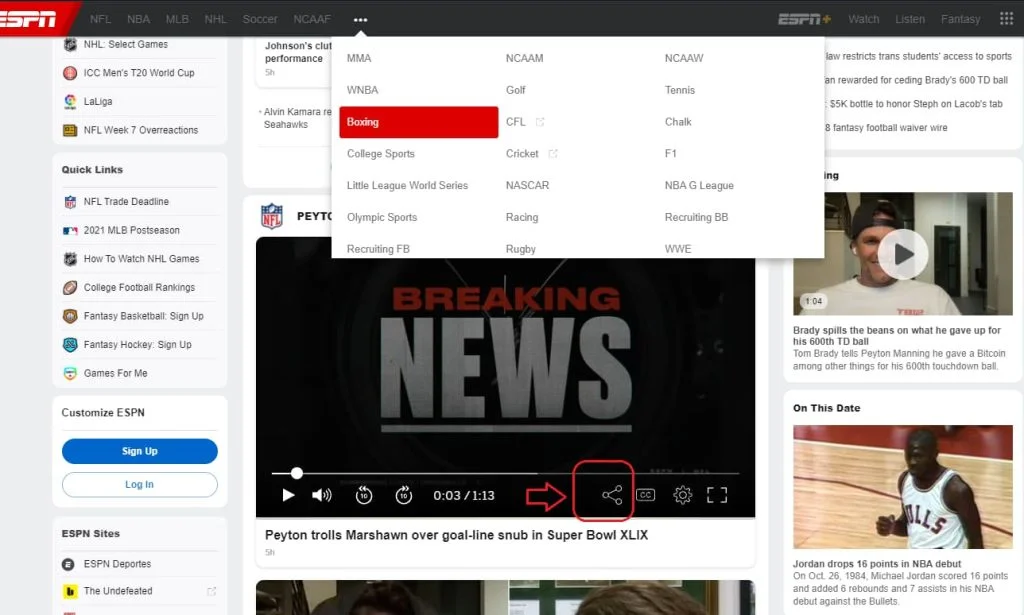Open ESPN Deportes site link
Screen dimensions: 1024x615
pos(117,564)
